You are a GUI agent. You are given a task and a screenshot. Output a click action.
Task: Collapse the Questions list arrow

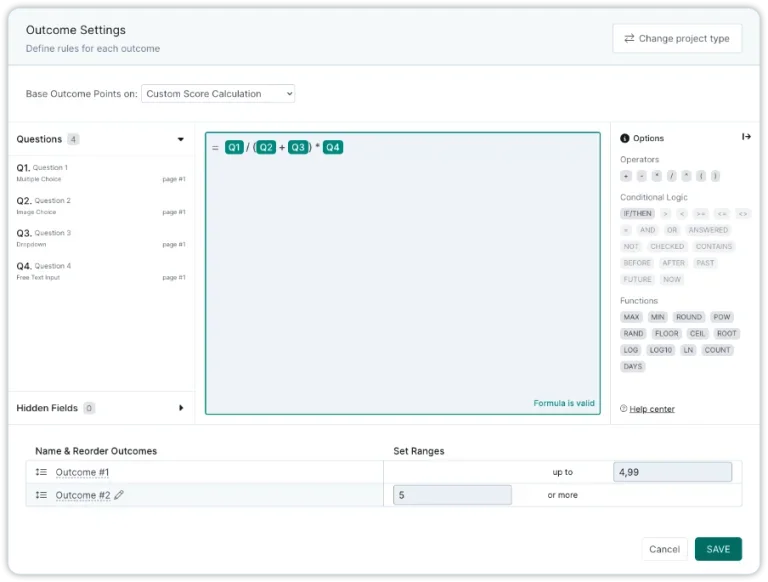point(181,139)
